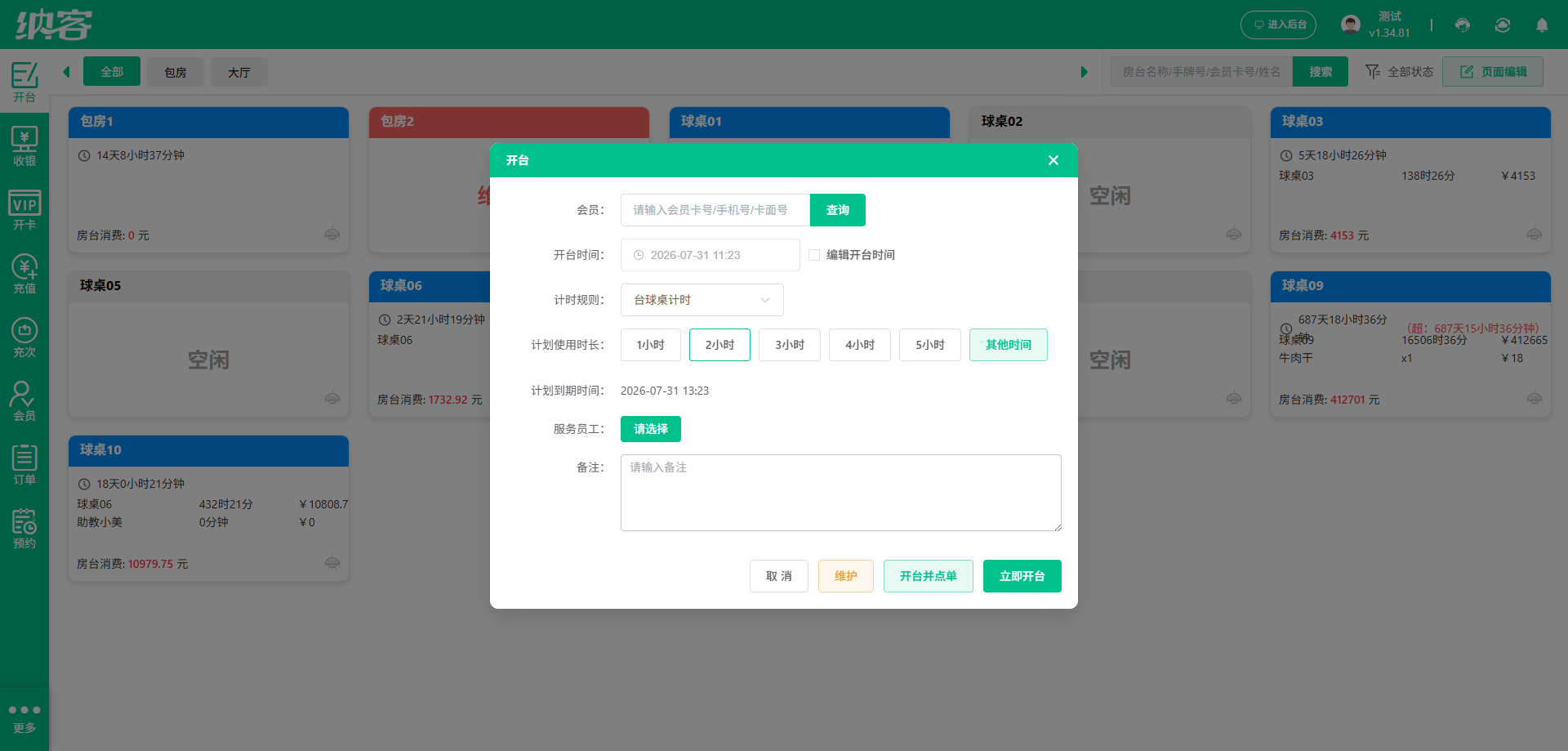Focus the 会员 card number input

point(715,210)
